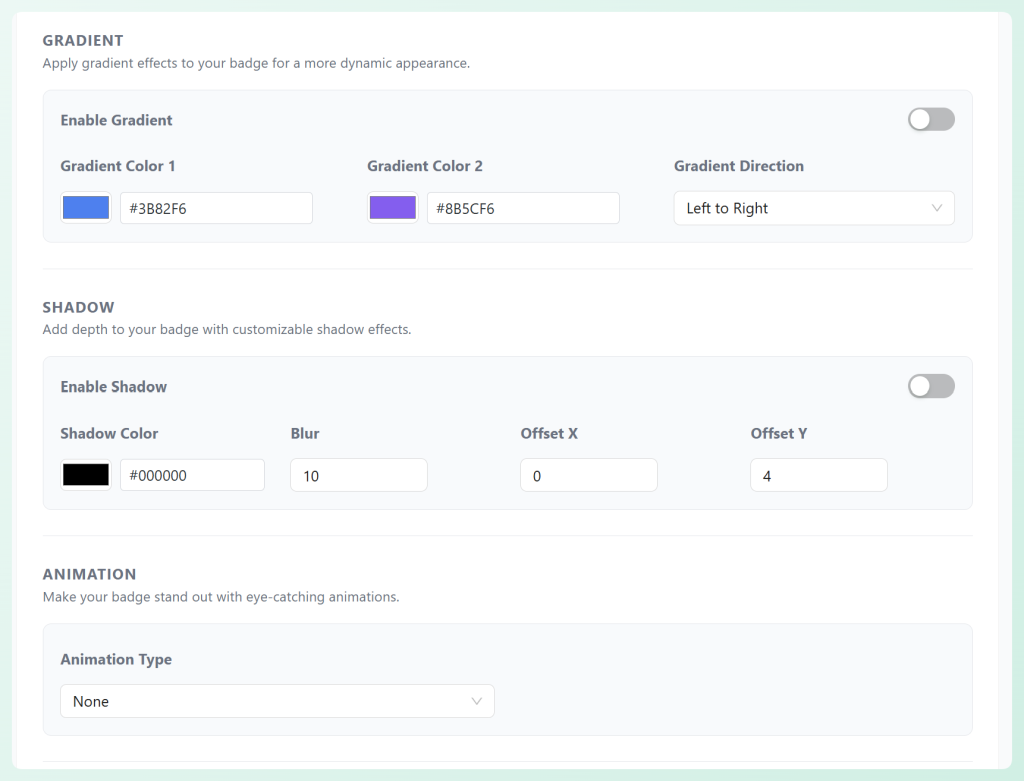The width and height of the screenshot is (1024, 781).
Task: Select the Offset X field
Action: 588,474
